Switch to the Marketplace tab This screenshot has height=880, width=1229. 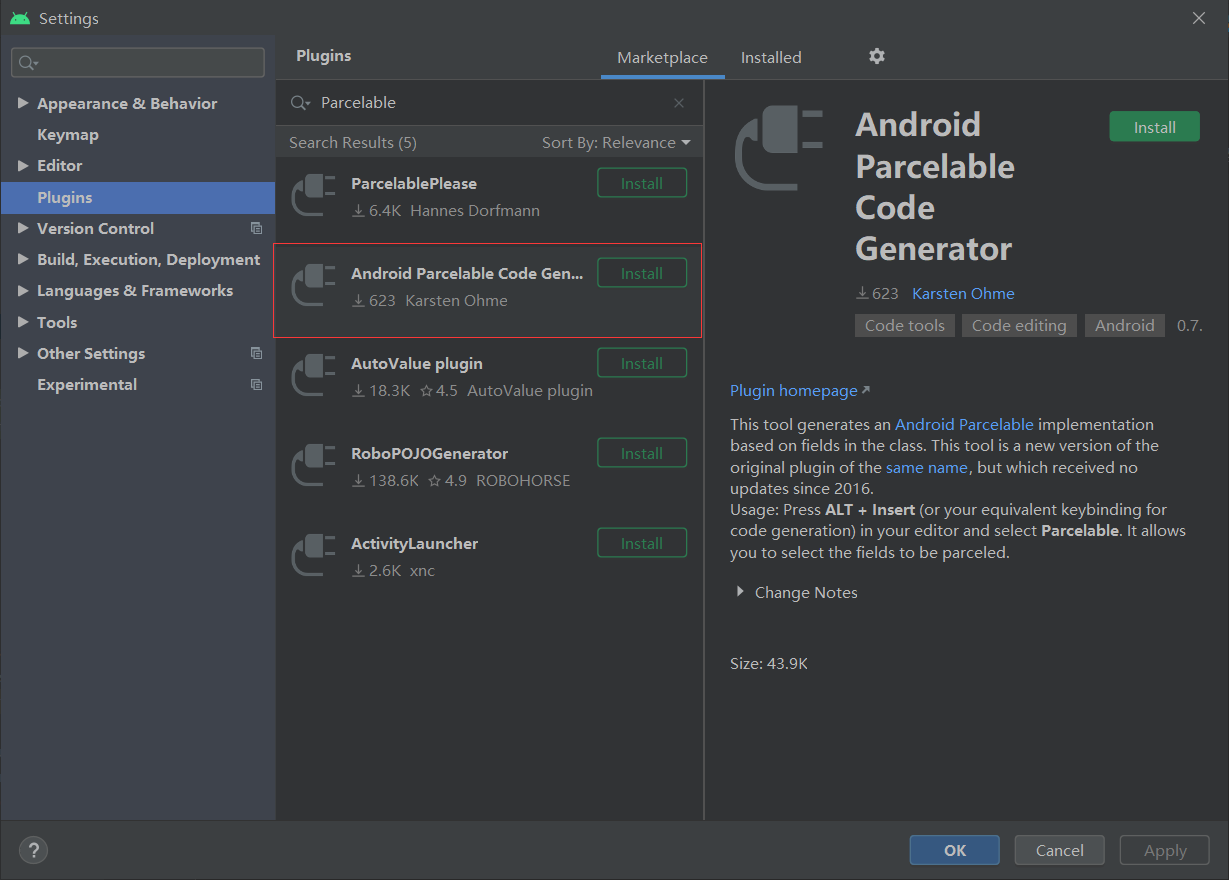click(662, 58)
